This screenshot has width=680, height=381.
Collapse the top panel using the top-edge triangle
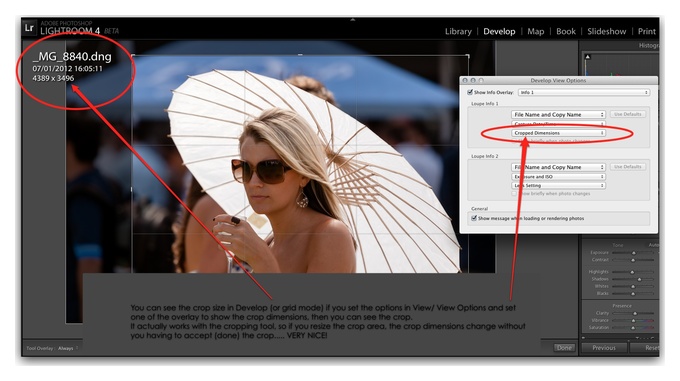(x=353, y=20)
